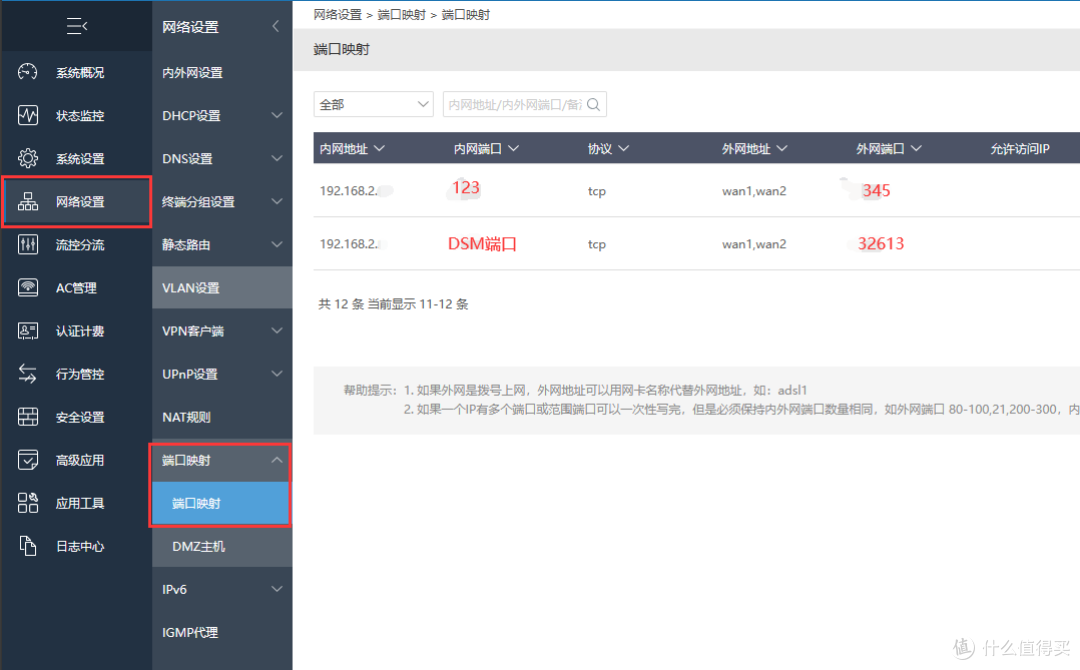Click tcp in the 123 port row

click(596, 191)
